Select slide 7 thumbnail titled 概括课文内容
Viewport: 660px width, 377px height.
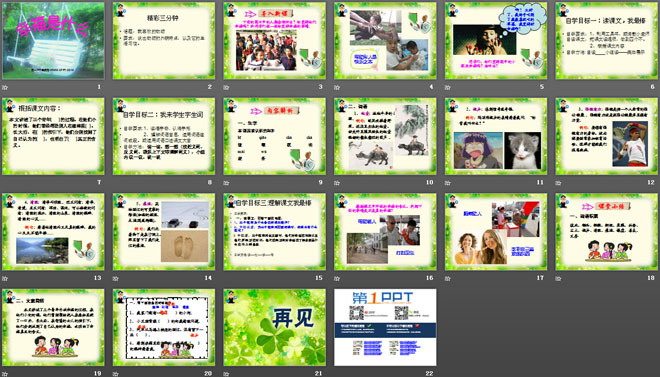coord(53,136)
